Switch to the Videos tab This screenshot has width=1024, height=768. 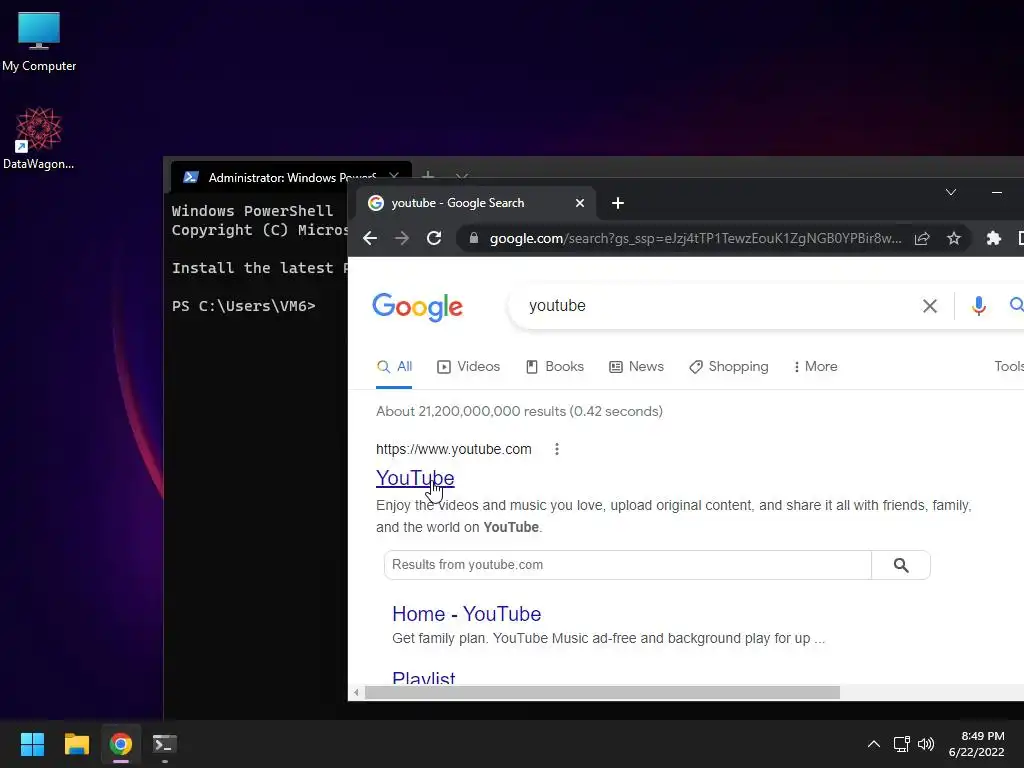(468, 367)
